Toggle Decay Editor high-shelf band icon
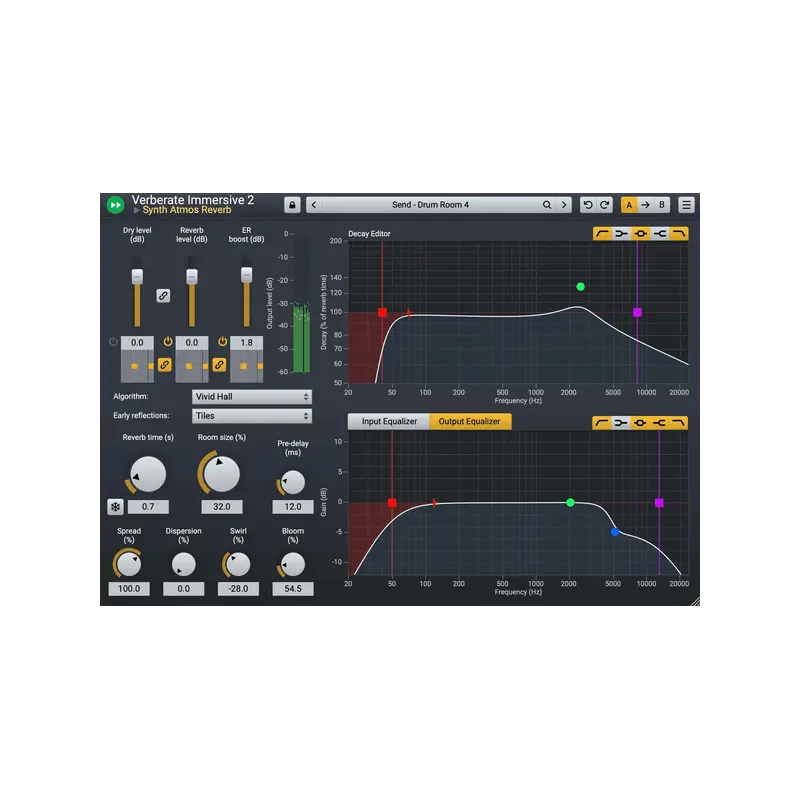The width and height of the screenshot is (800, 800). coord(660,234)
